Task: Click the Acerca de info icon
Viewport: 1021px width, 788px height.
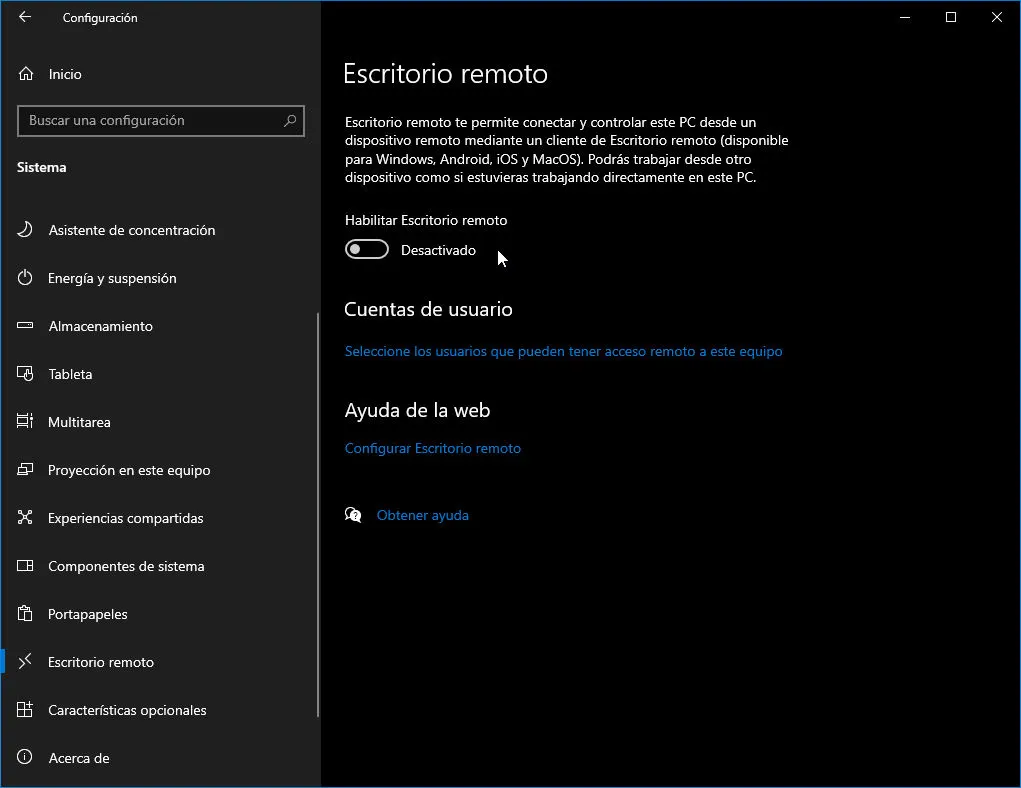Action: pyautogui.click(x=25, y=757)
